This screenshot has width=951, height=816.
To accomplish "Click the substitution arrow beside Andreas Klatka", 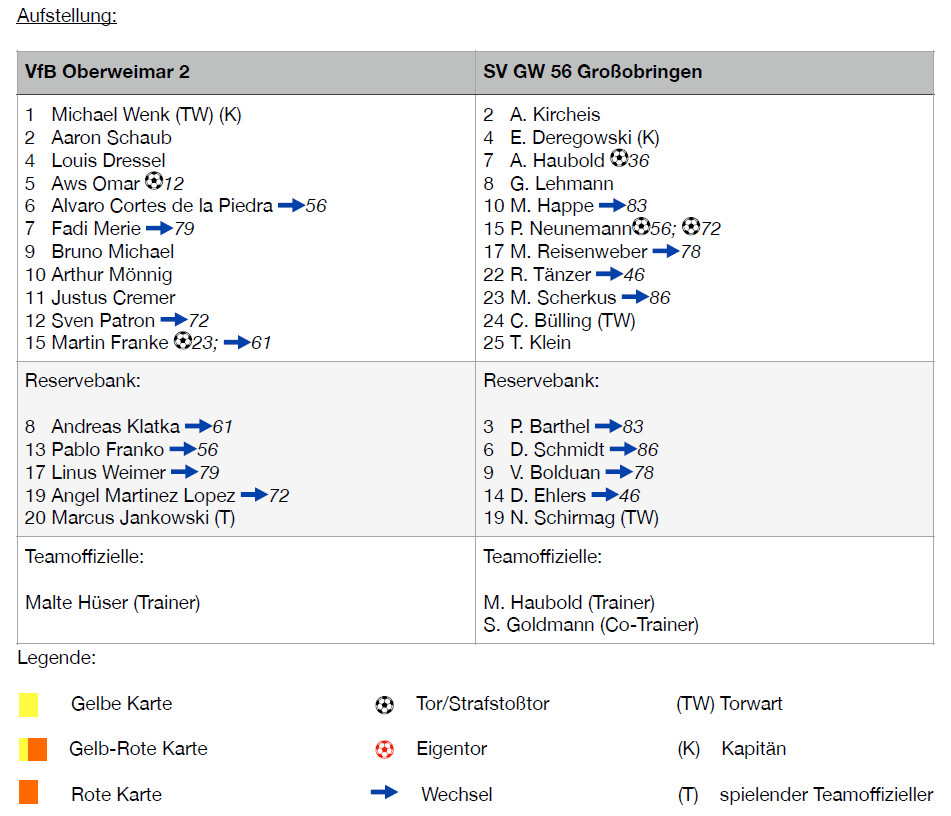I will (198, 426).
